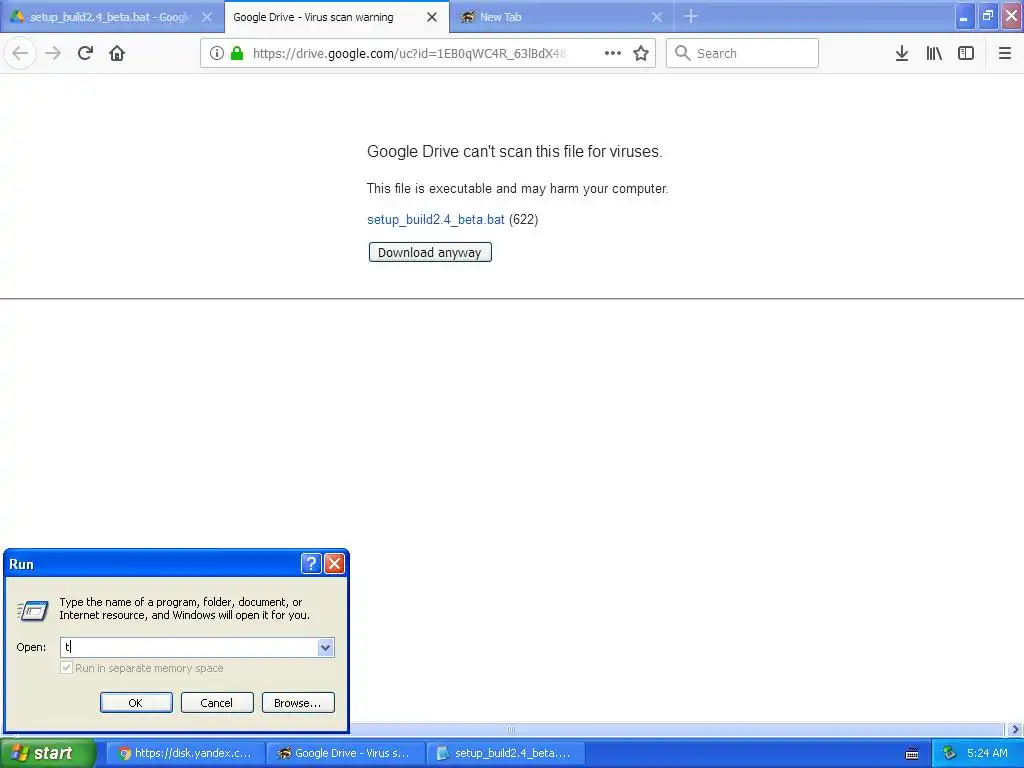Open page actions three-dot menu
Image resolution: width=1024 pixels, height=768 pixels.
point(613,54)
